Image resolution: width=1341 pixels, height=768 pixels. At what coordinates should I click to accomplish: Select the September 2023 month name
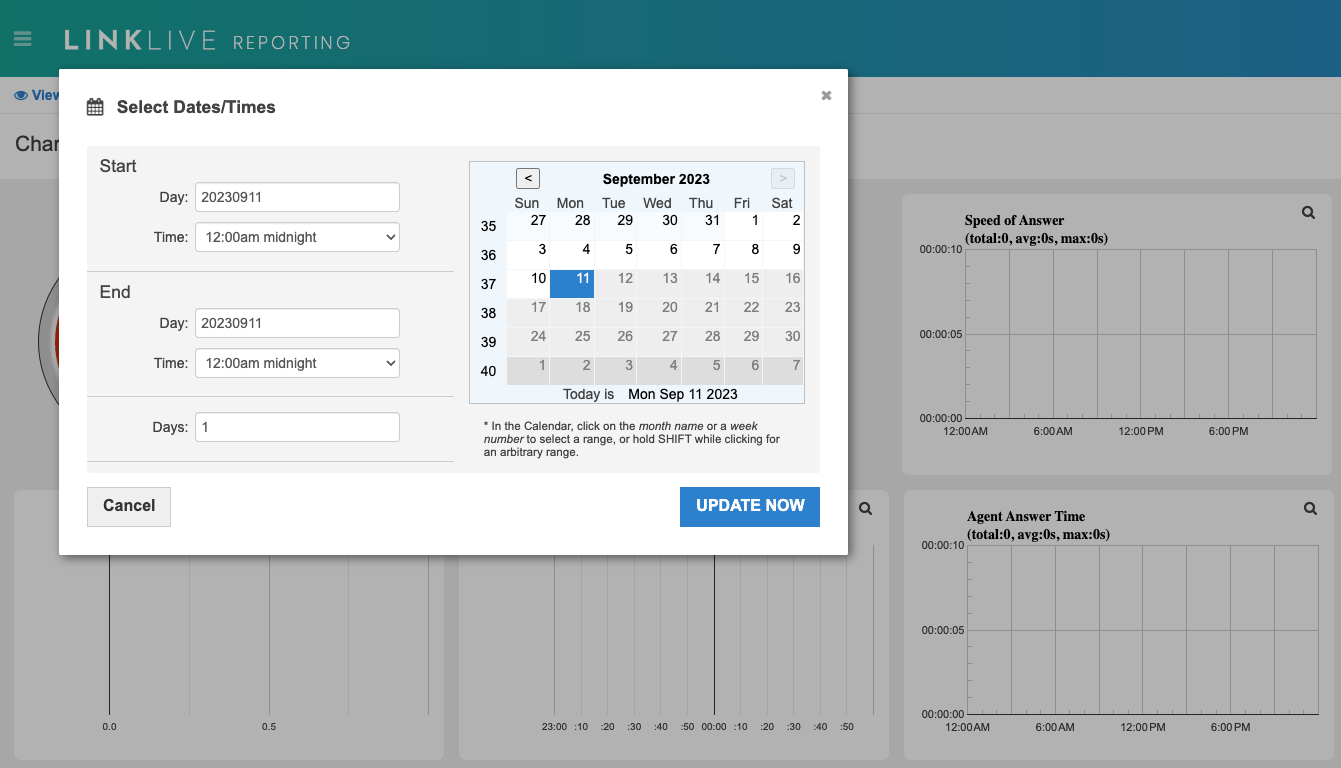pos(656,179)
